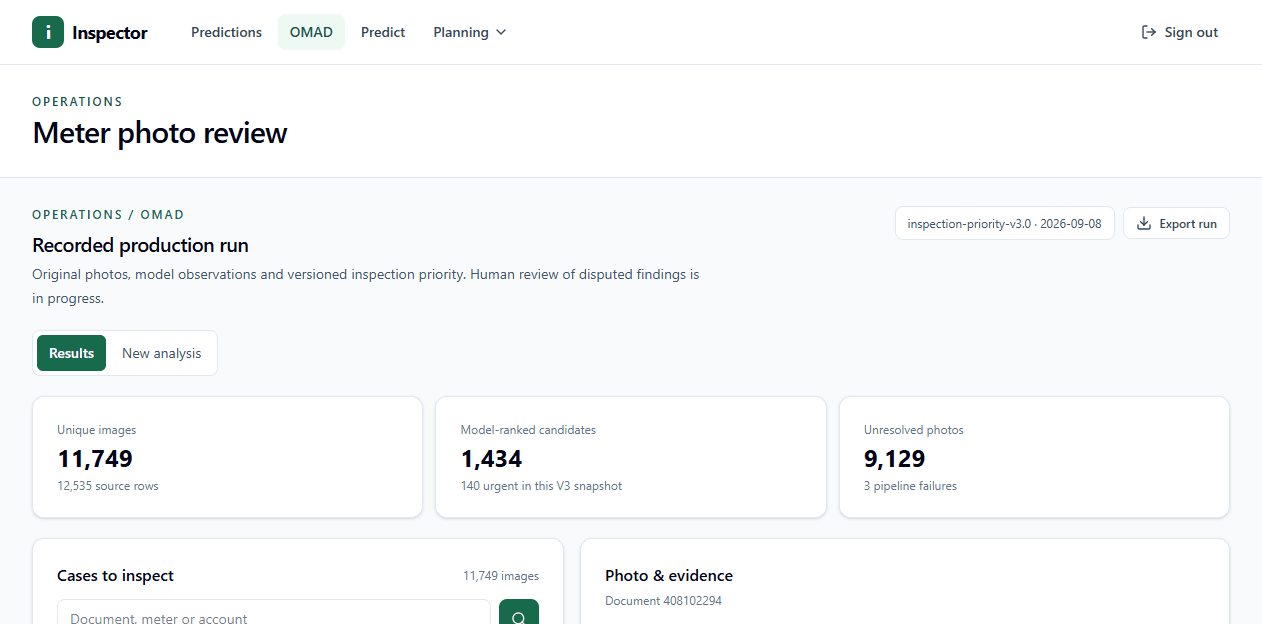Screen dimensions: 1262x624
Task: Click the inspection-priority-v3.0 version badge
Action: (x=1004, y=223)
